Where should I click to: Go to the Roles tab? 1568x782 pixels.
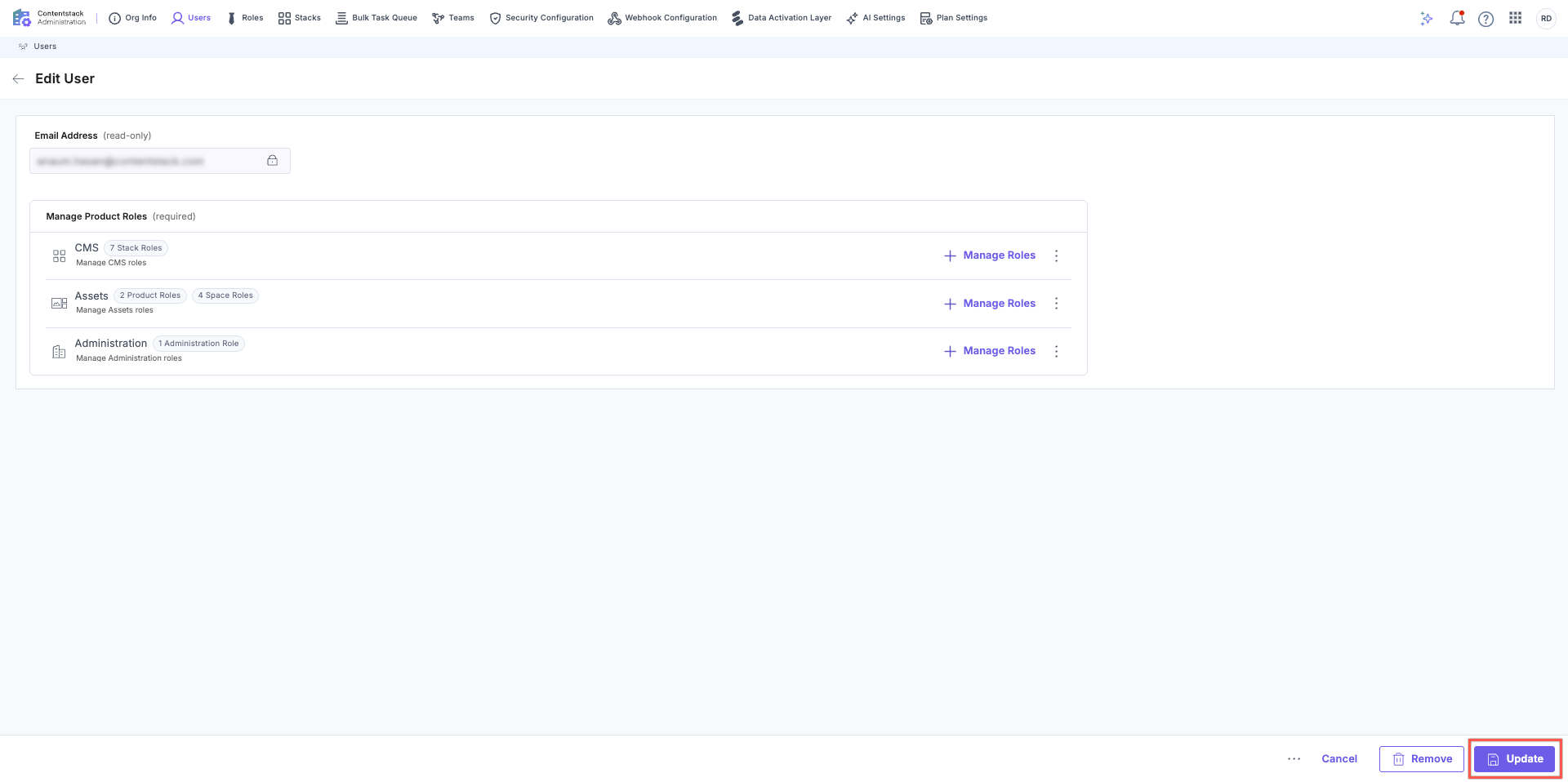click(x=245, y=18)
